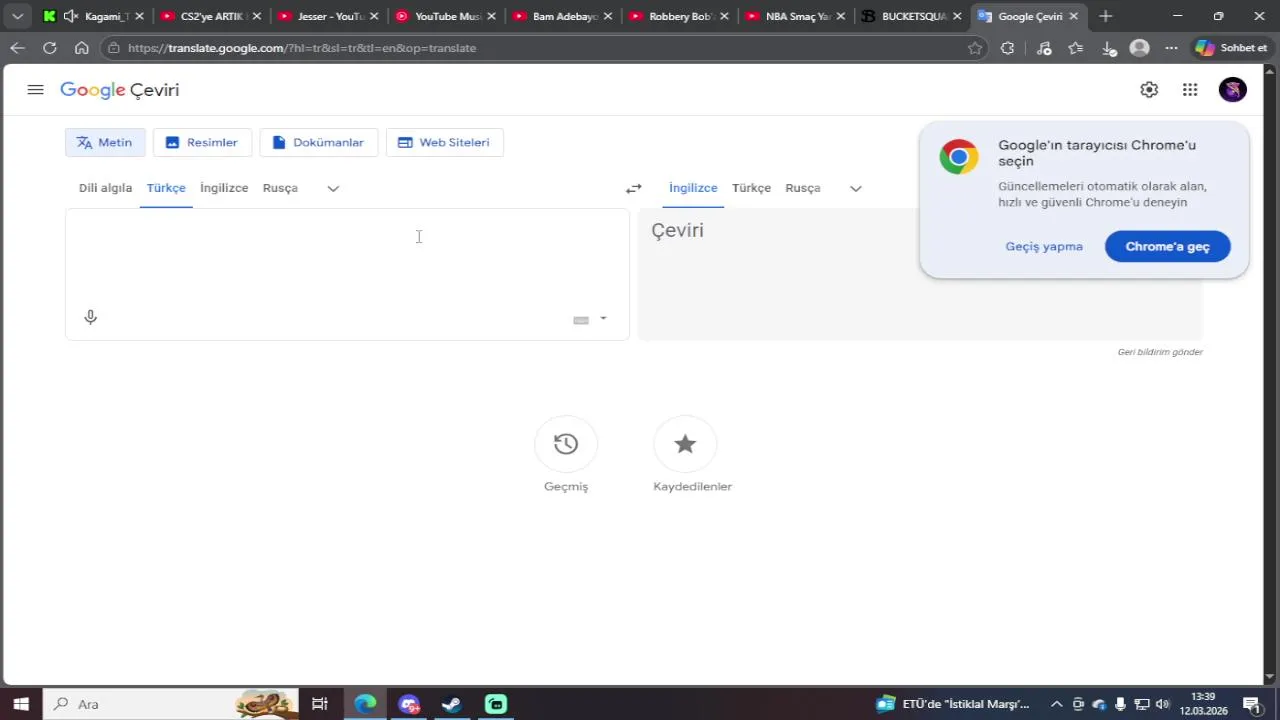This screenshot has width=1280, height=720.
Task: Choose Rusça as source language
Action: click(280, 188)
